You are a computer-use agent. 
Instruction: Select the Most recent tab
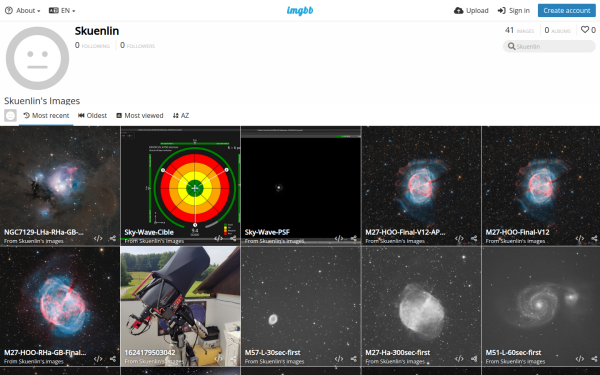click(46, 116)
